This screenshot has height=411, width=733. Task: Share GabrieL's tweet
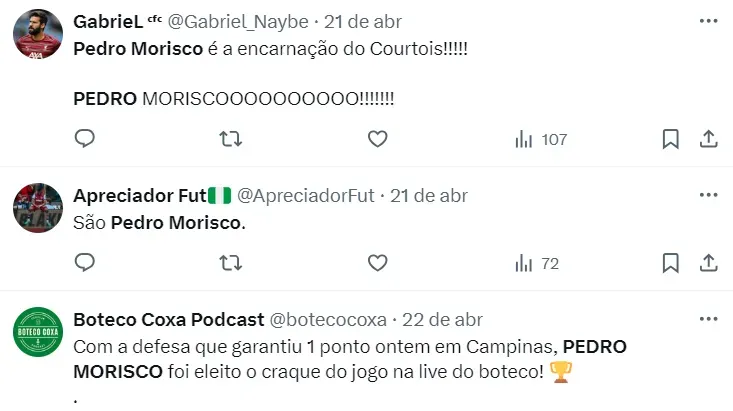707,139
